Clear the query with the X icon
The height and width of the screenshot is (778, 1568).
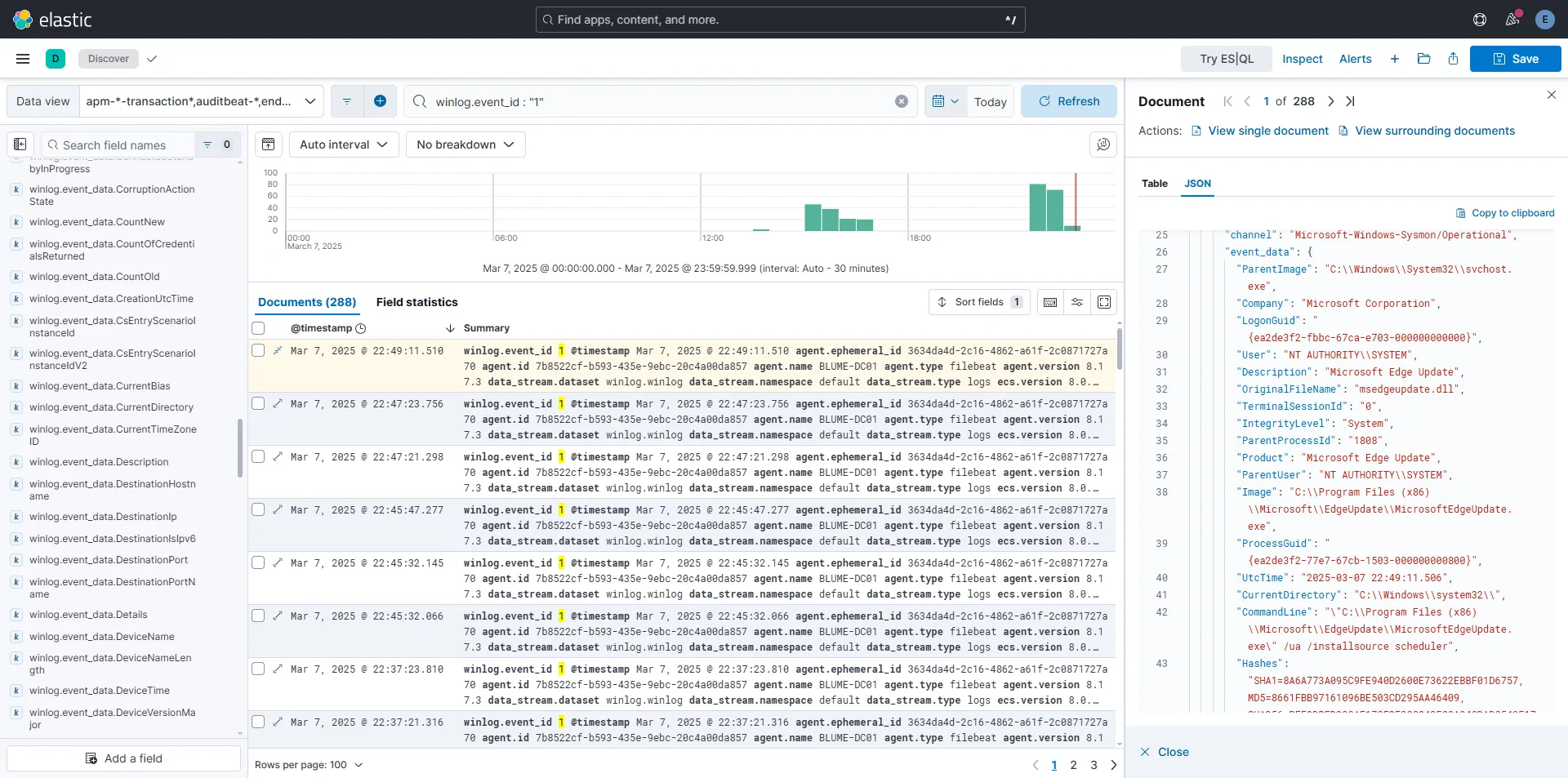[x=901, y=101]
